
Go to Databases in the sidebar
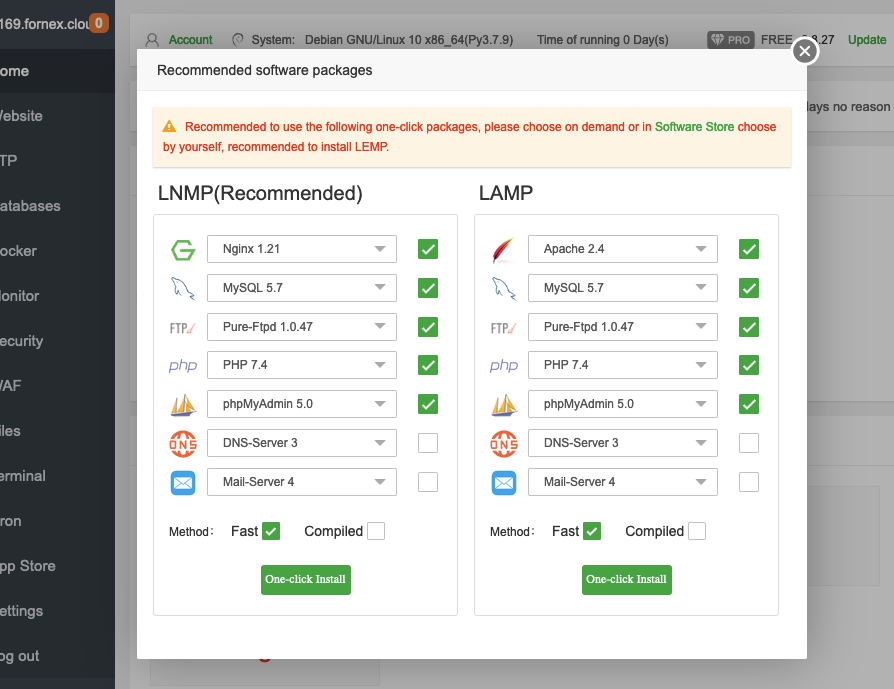(x=30, y=206)
